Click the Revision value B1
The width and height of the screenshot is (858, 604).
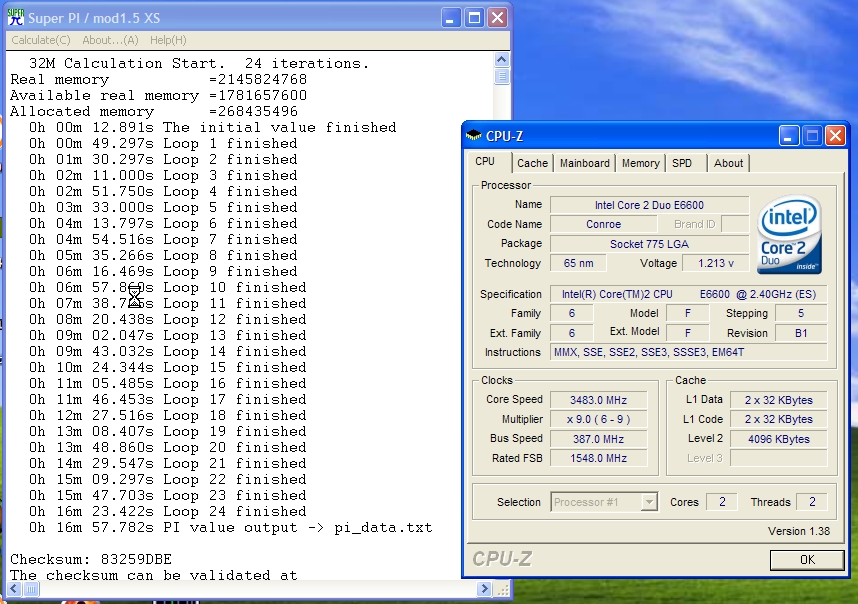point(801,333)
